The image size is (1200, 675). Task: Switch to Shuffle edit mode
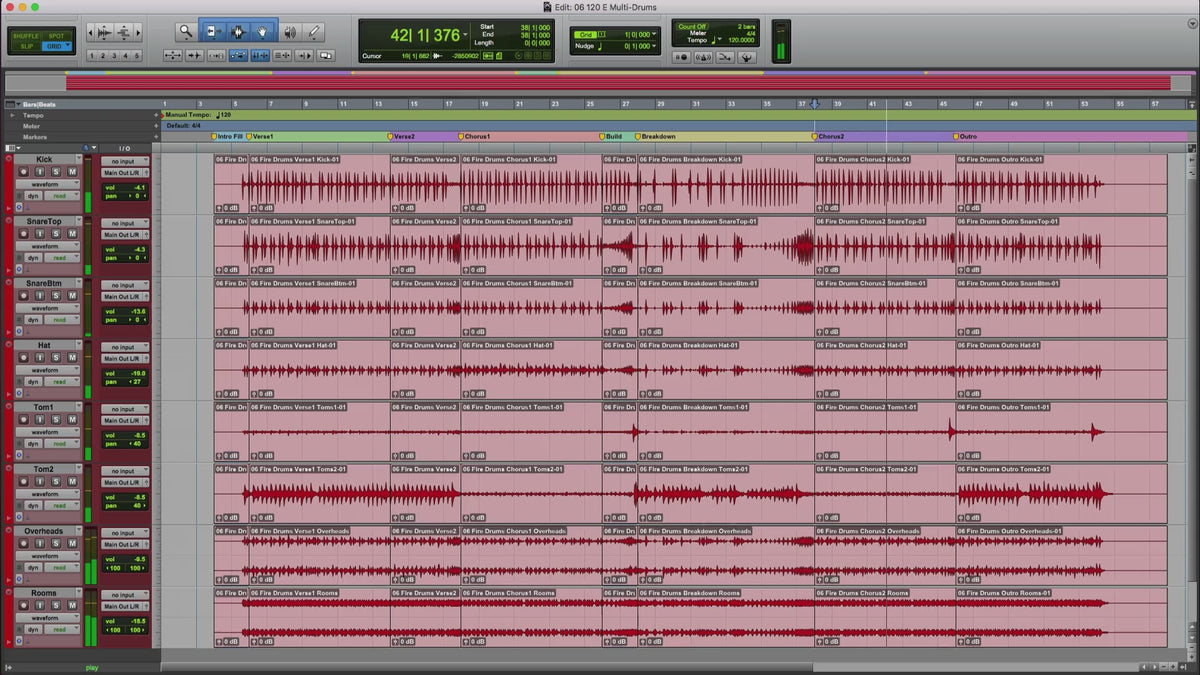(26, 35)
